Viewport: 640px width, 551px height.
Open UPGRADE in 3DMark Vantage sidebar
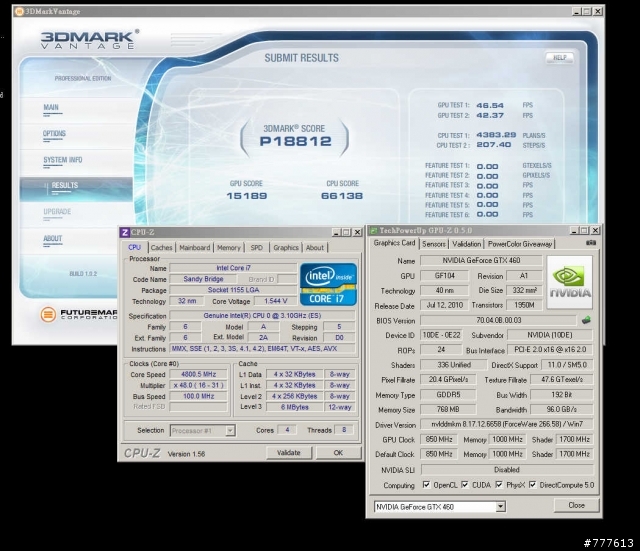click(x=57, y=211)
